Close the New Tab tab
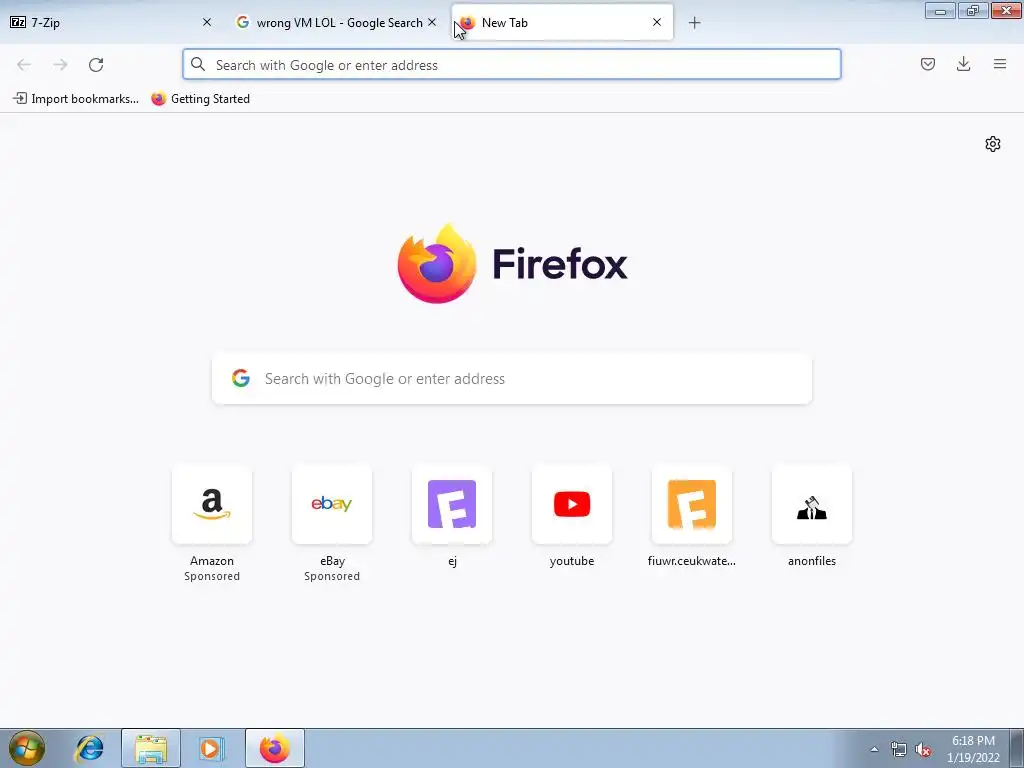Screen dimensions: 1024x768 (657, 22)
